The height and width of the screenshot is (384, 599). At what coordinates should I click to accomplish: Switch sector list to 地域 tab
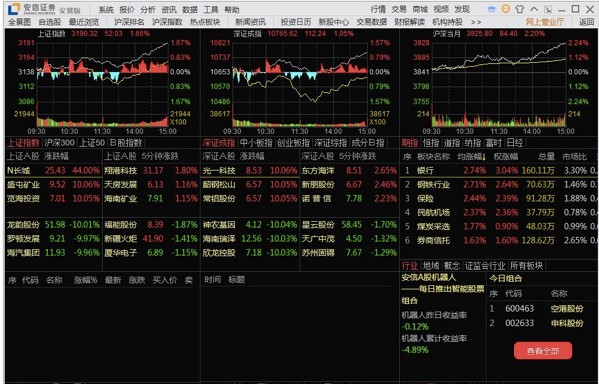coord(431,266)
